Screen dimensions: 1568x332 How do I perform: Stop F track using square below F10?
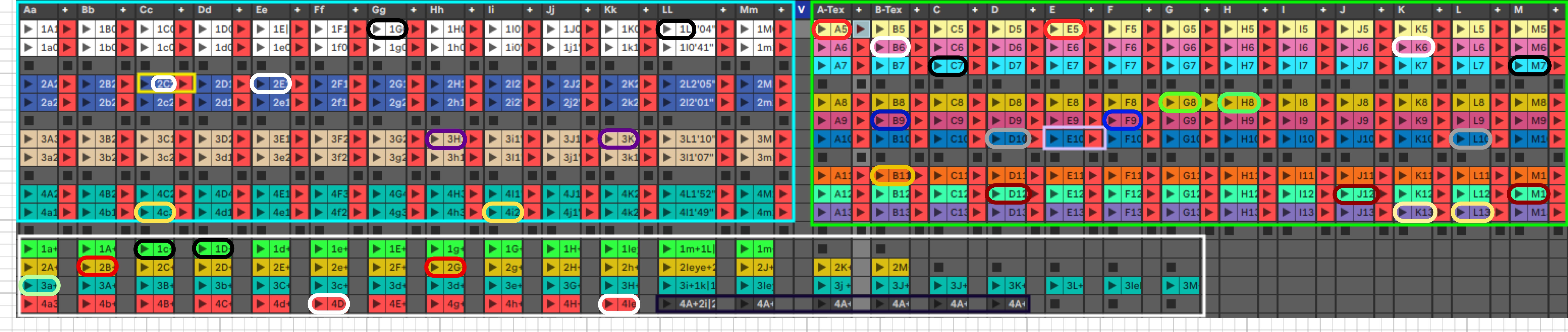[x=1113, y=158]
